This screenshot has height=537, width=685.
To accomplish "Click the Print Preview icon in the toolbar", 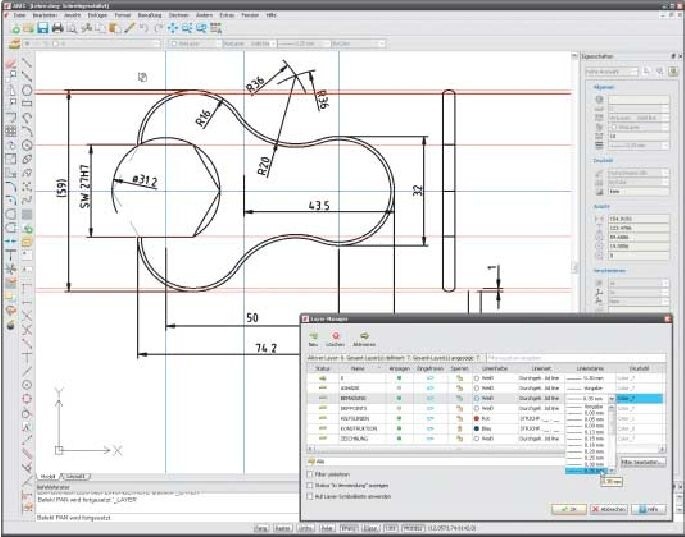I will tap(71, 29).
